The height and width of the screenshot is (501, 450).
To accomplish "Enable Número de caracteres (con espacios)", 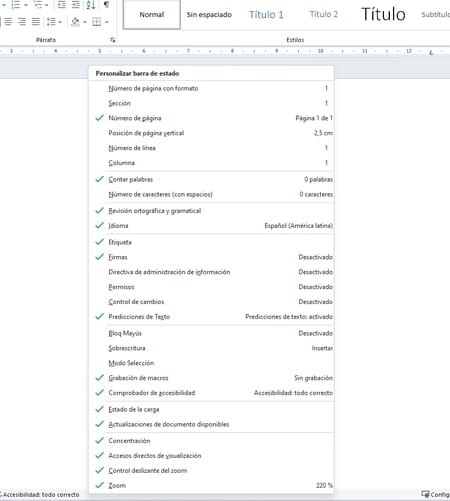I will click(x=212, y=194).
